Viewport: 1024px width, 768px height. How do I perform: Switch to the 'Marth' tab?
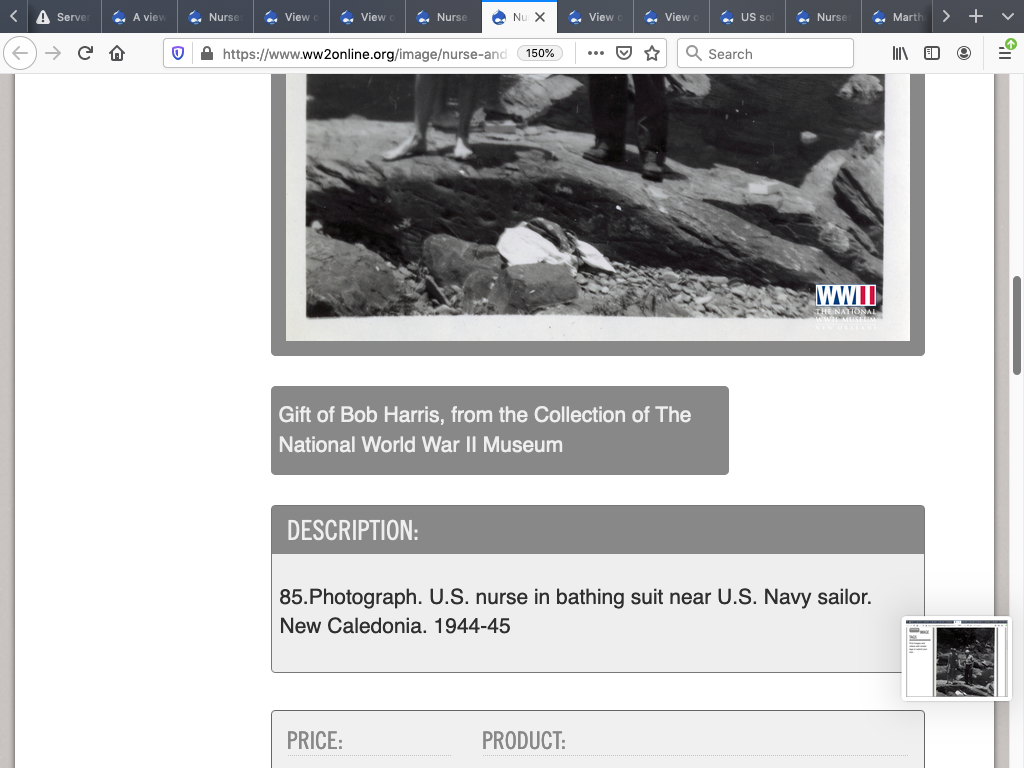[898, 17]
